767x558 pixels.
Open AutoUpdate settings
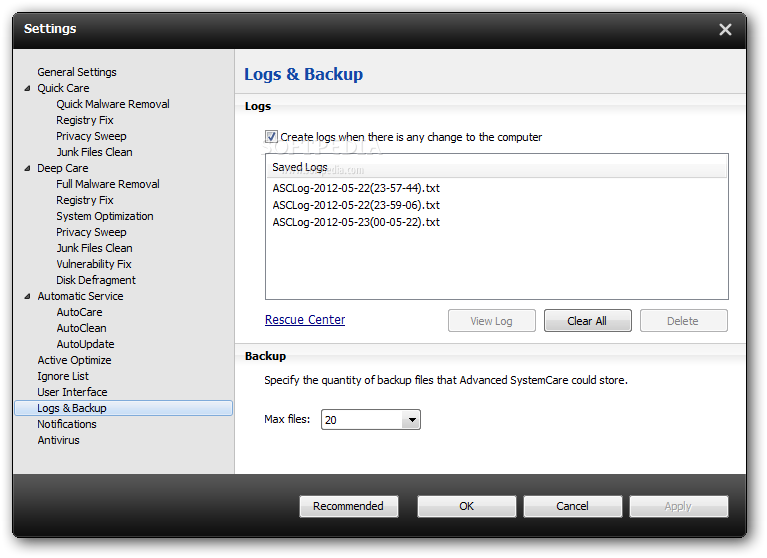pos(85,344)
